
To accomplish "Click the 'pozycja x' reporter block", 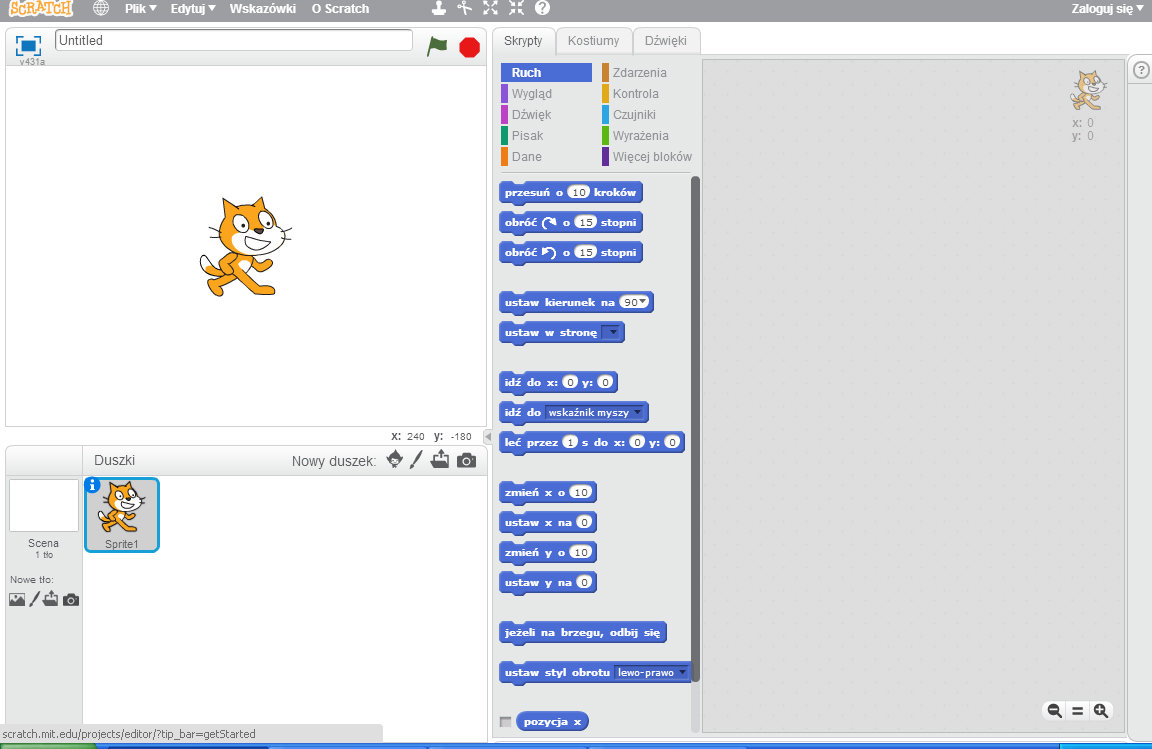I will [552, 722].
